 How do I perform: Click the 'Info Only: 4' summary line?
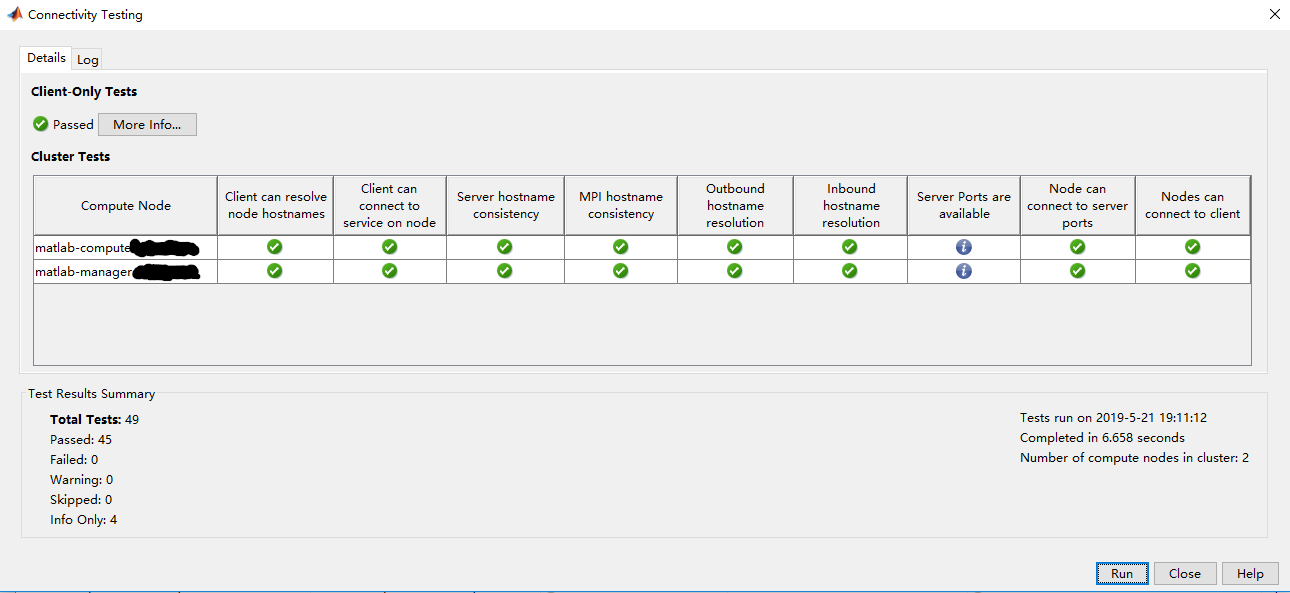(84, 520)
